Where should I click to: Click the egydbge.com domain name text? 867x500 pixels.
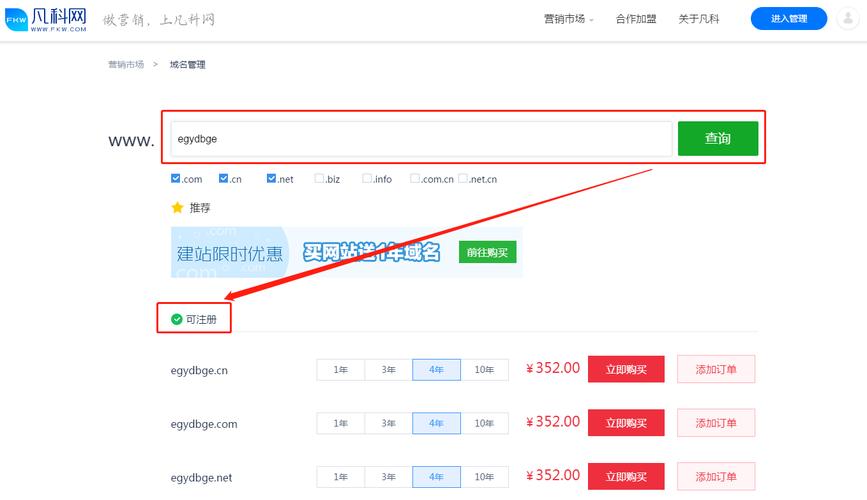[x=204, y=424]
